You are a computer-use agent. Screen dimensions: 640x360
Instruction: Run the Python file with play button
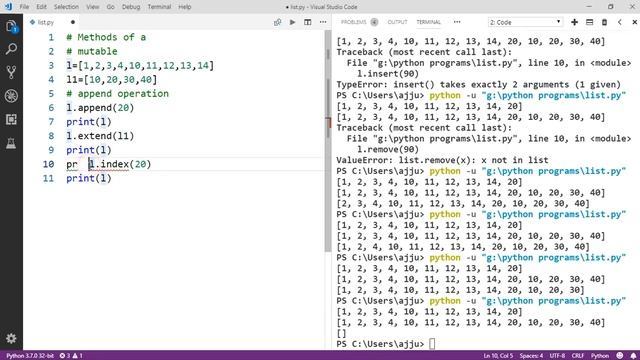(292, 22)
